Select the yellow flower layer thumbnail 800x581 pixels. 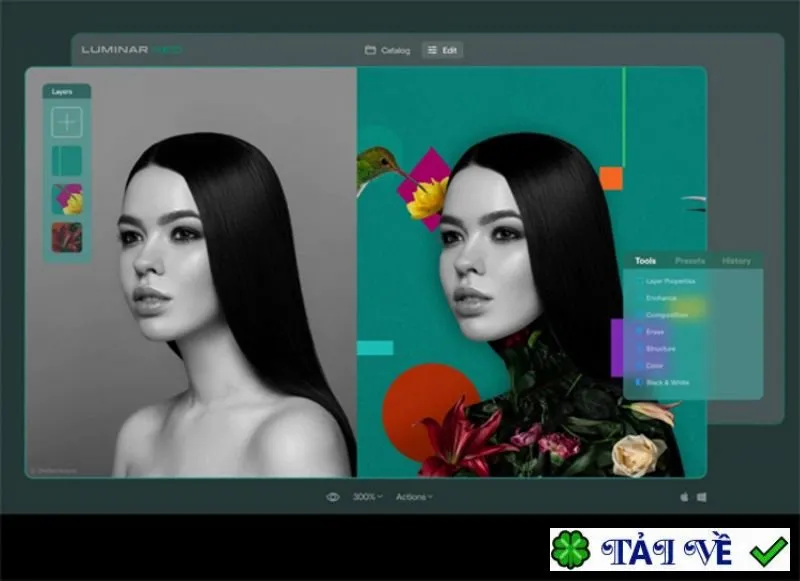coord(67,199)
